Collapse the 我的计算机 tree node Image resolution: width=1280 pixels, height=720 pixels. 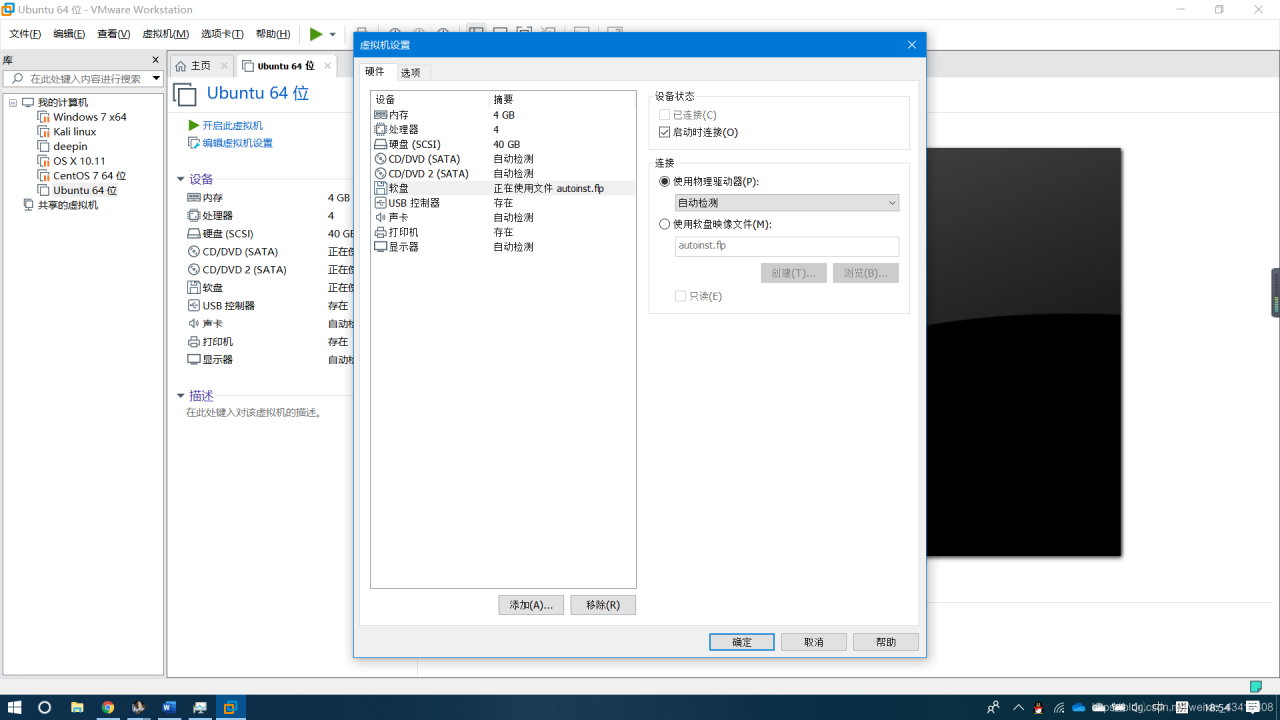point(13,103)
